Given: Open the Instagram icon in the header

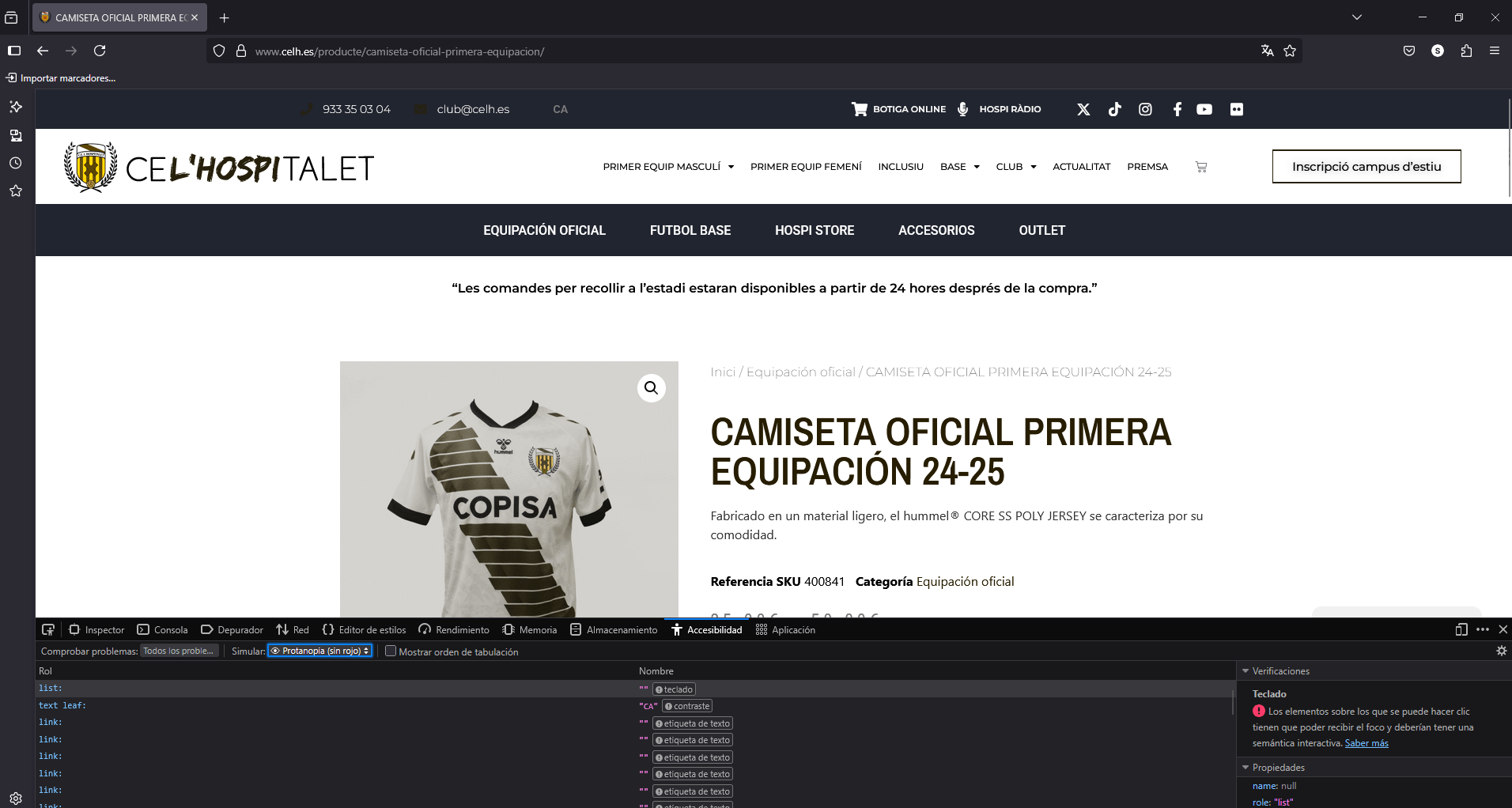Looking at the screenshot, I should [x=1145, y=109].
